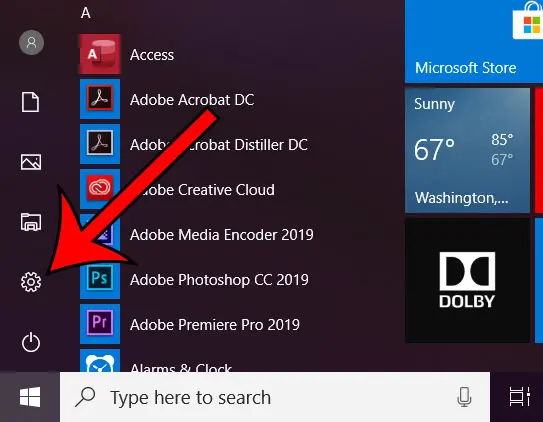Launch Adobe Acrobat Distiller DC
Image resolution: width=543 pixels, height=422 pixels.
pyautogui.click(x=219, y=145)
